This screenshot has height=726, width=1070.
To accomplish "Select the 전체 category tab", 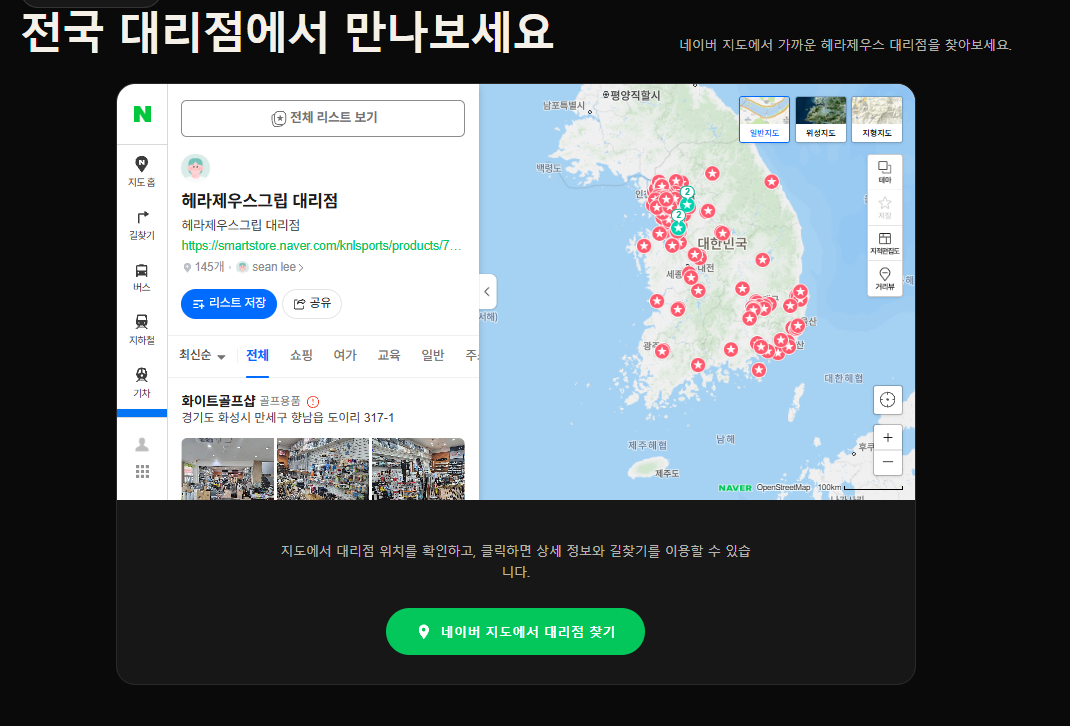I will (x=257, y=355).
